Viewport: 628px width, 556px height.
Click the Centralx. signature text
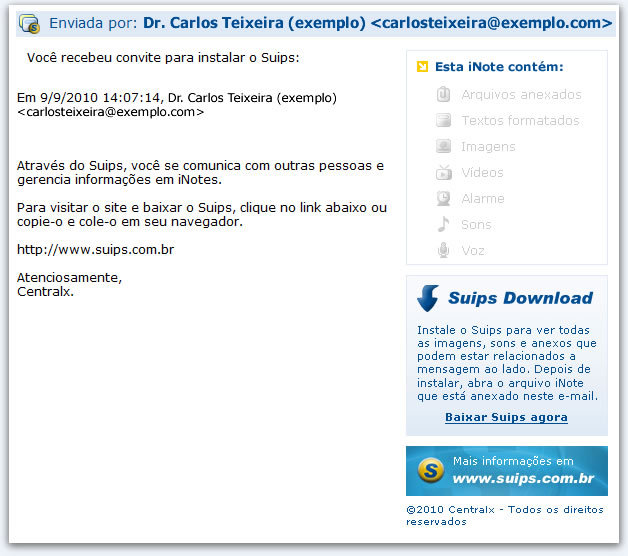pos(45,292)
